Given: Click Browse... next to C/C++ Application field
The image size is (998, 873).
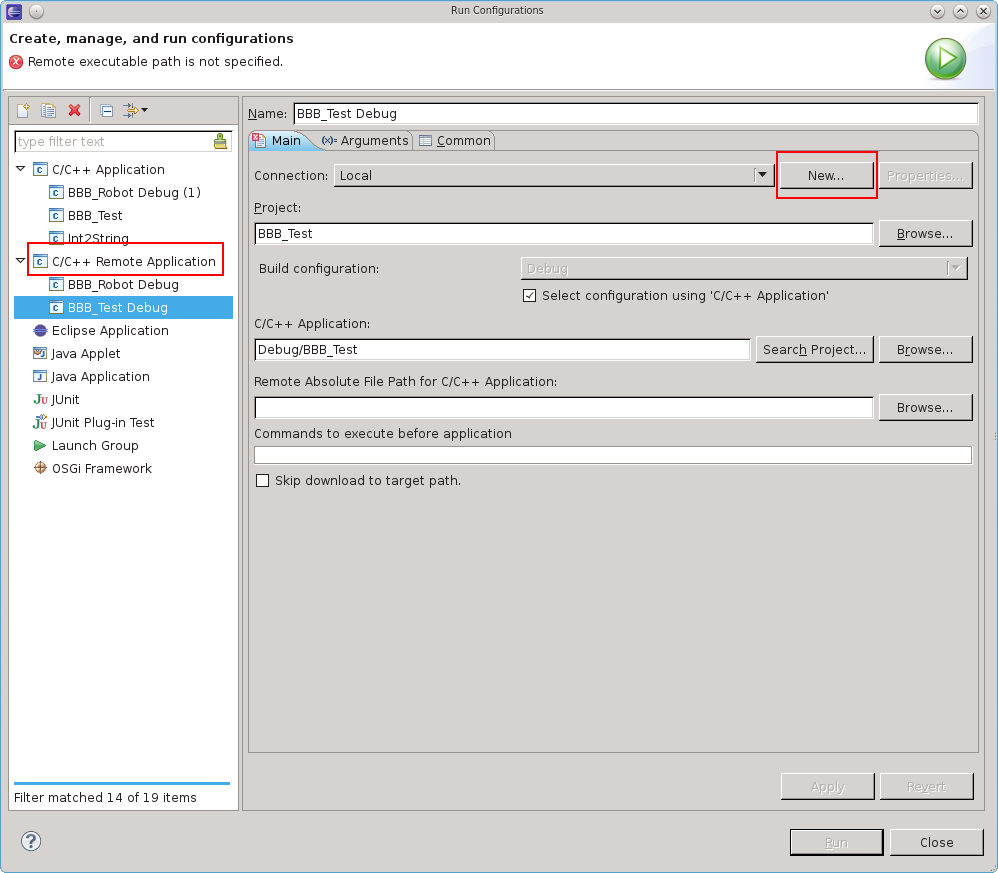Looking at the screenshot, I should point(925,349).
